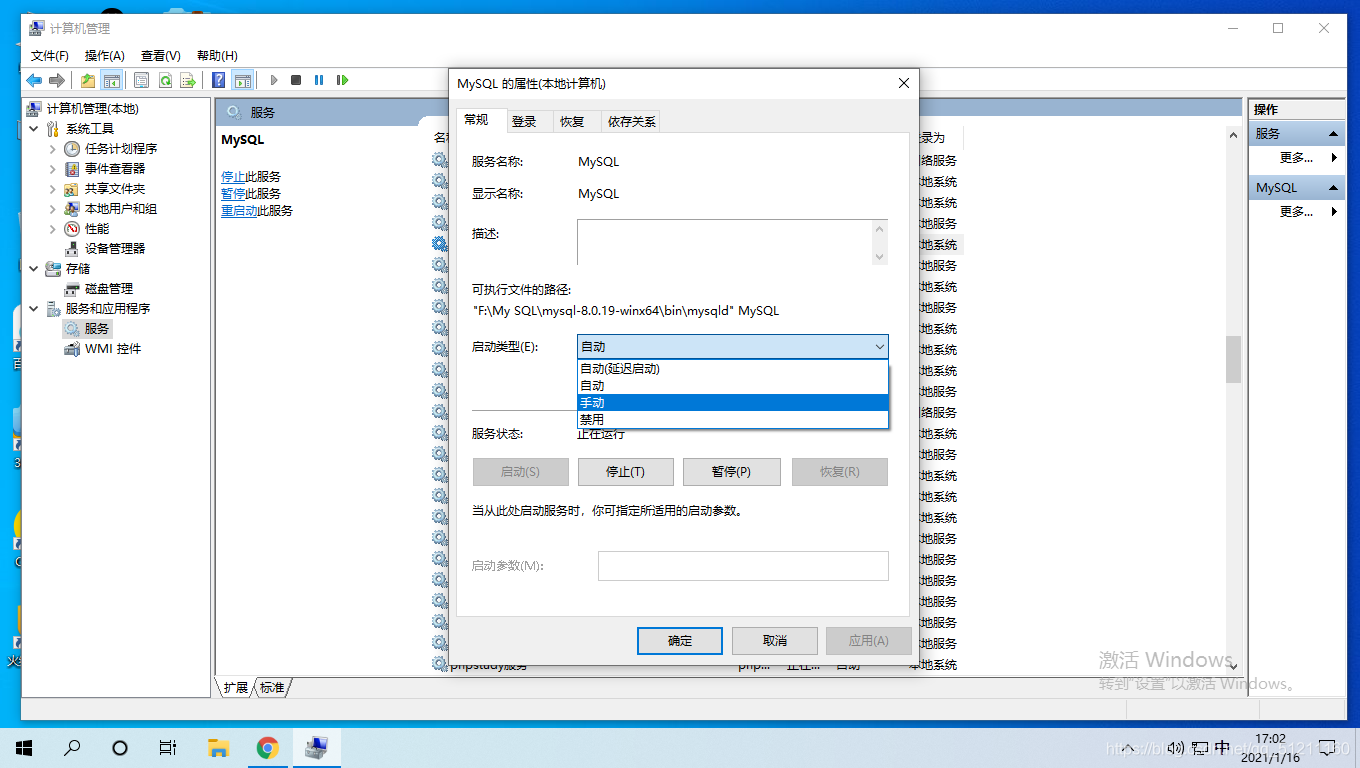Click the Start Service play icon
This screenshot has height=768, width=1360.
[274, 80]
